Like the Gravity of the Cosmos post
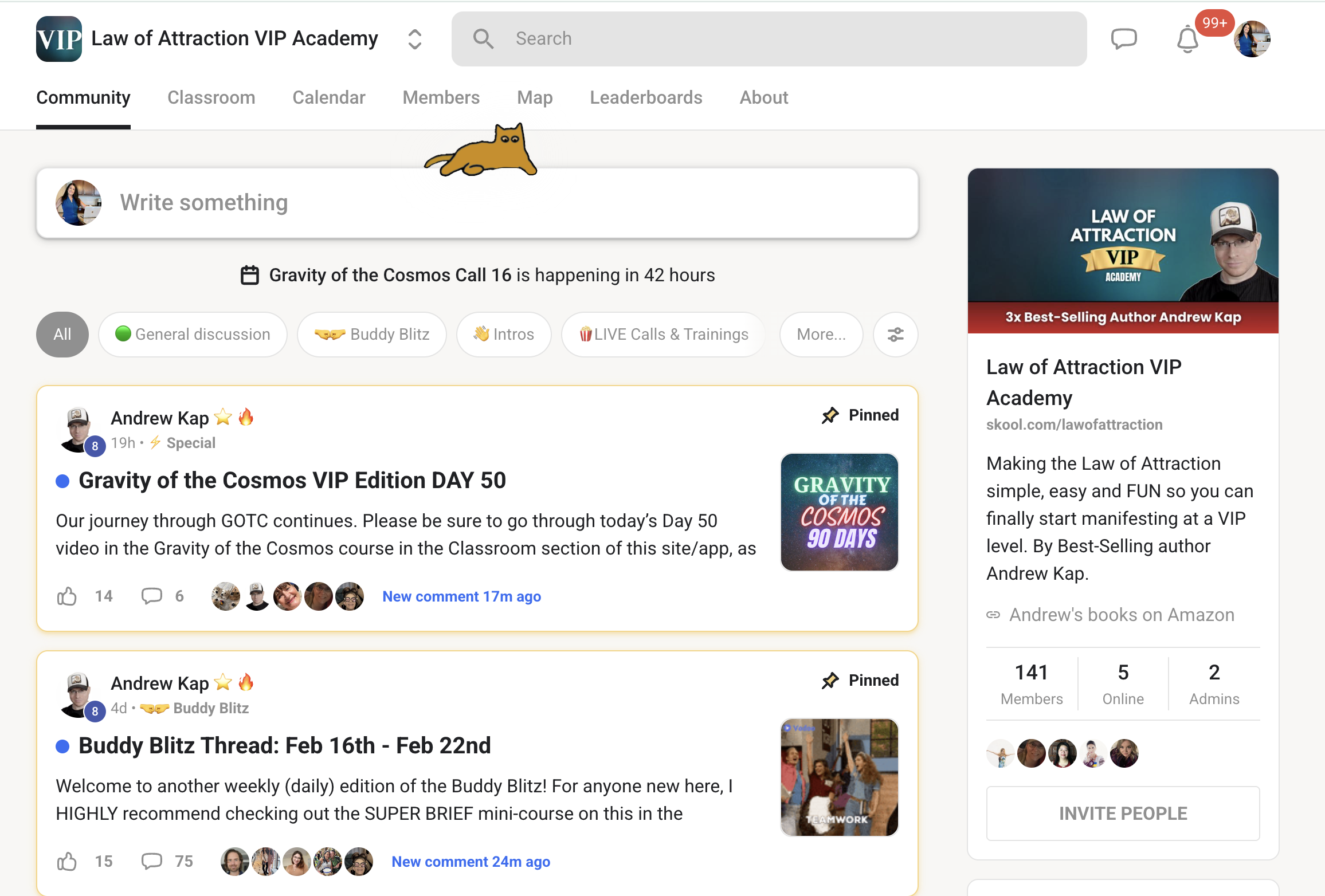This screenshot has width=1325, height=896. click(67, 596)
